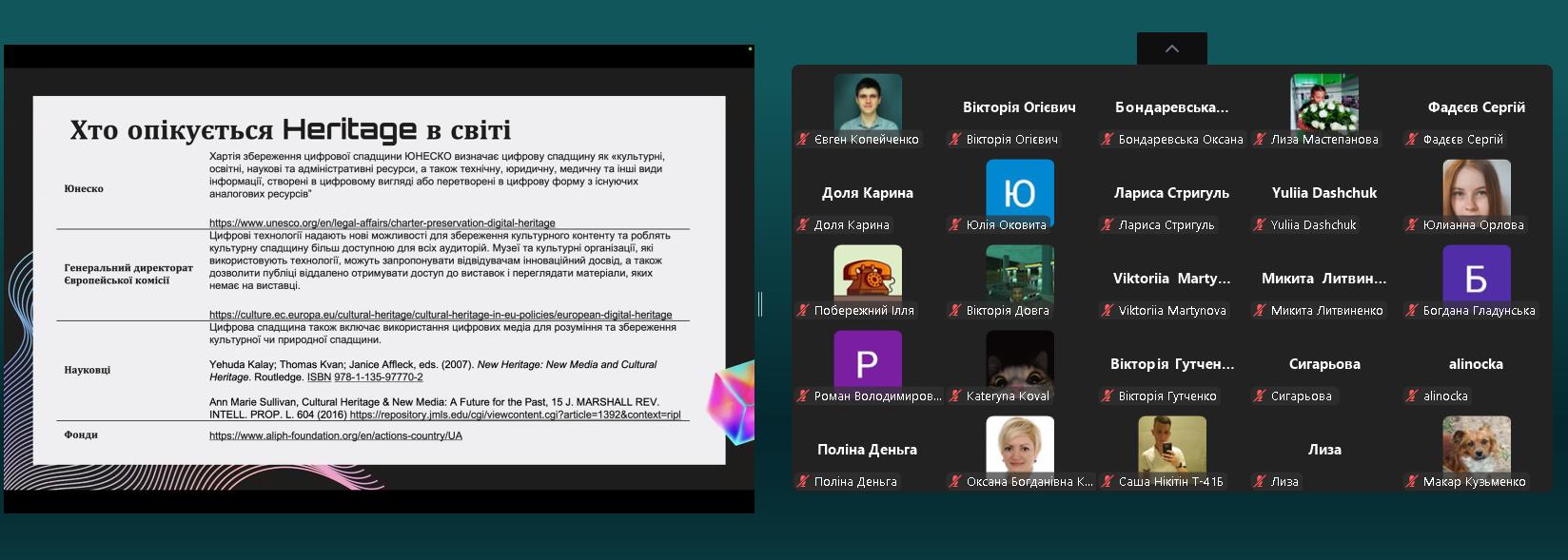Open the aliph-foundation.org link
Image resolution: width=1568 pixels, height=560 pixels.
pos(335,435)
